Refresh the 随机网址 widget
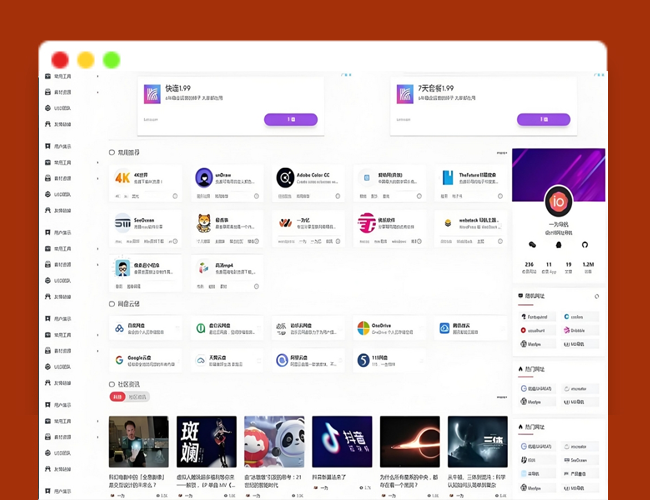 point(597,296)
